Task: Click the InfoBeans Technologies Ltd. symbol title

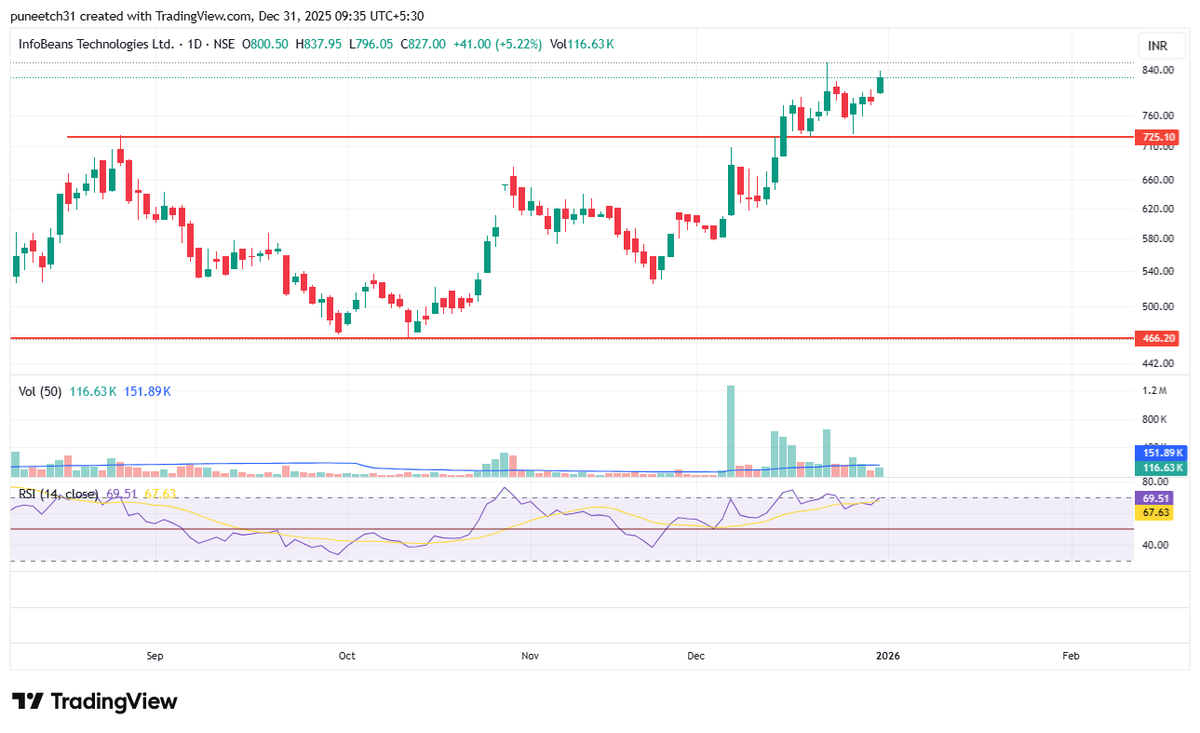Action: click(x=95, y=45)
